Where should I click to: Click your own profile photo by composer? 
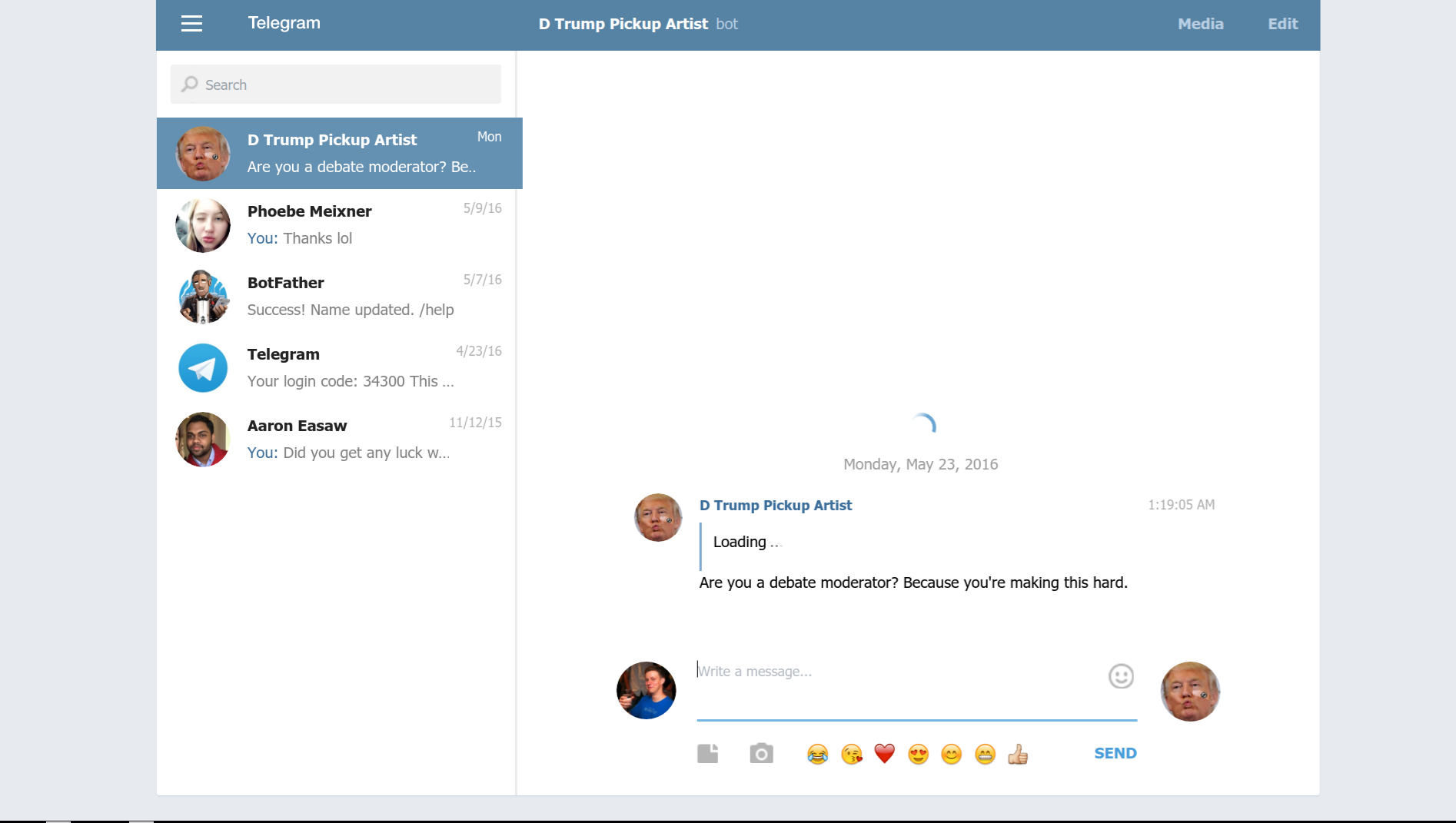[x=647, y=690]
